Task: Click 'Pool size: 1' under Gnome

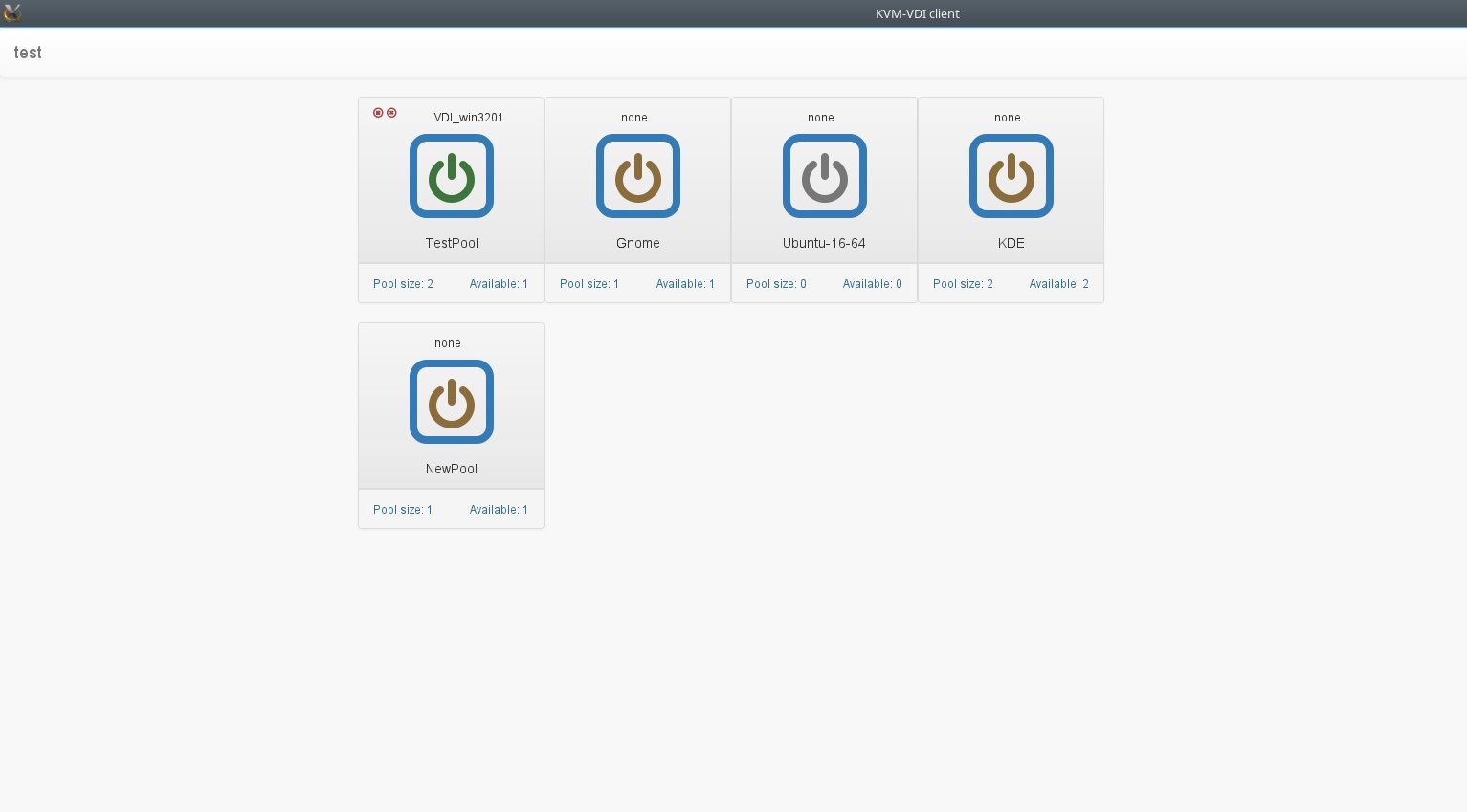Action: click(589, 284)
